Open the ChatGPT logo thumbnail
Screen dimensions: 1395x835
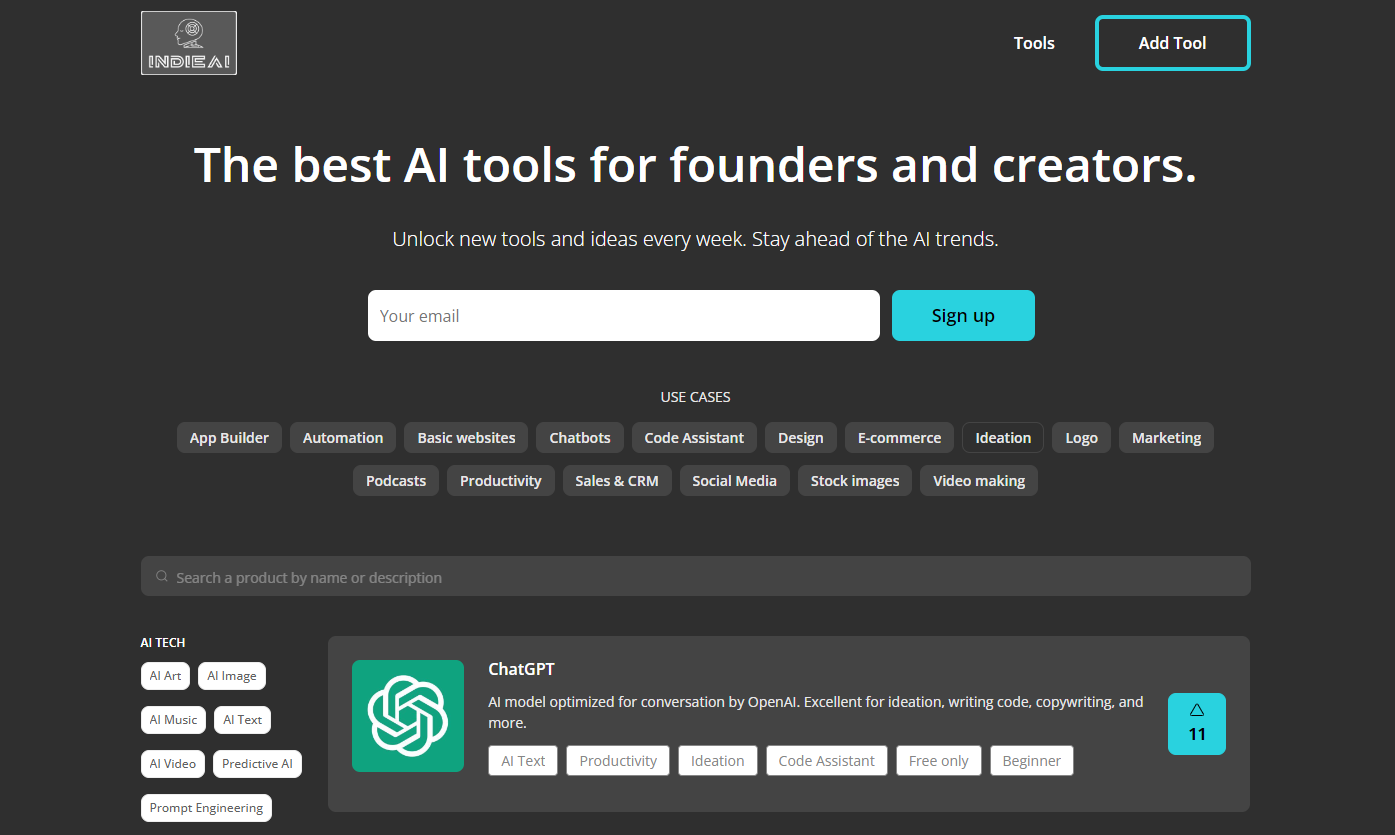pos(408,716)
